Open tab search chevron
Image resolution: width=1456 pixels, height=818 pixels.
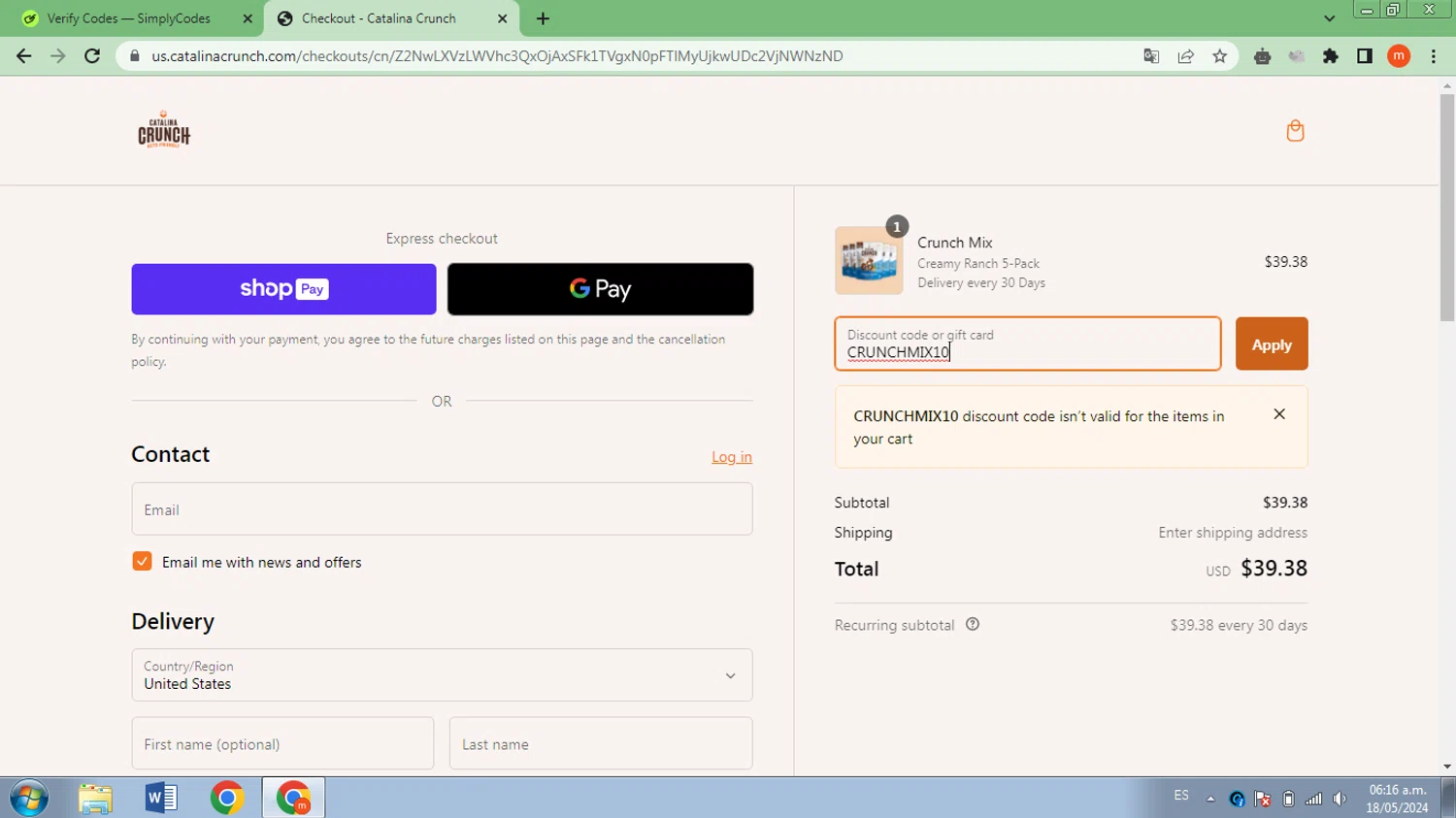(1329, 18)
